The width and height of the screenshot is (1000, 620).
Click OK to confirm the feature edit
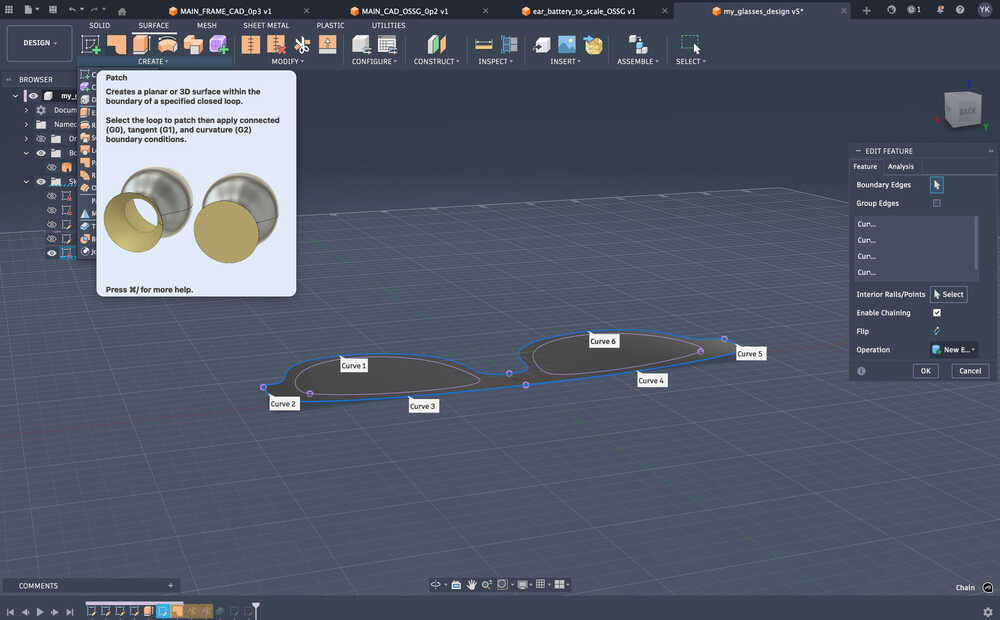click(x=924, y=370)
